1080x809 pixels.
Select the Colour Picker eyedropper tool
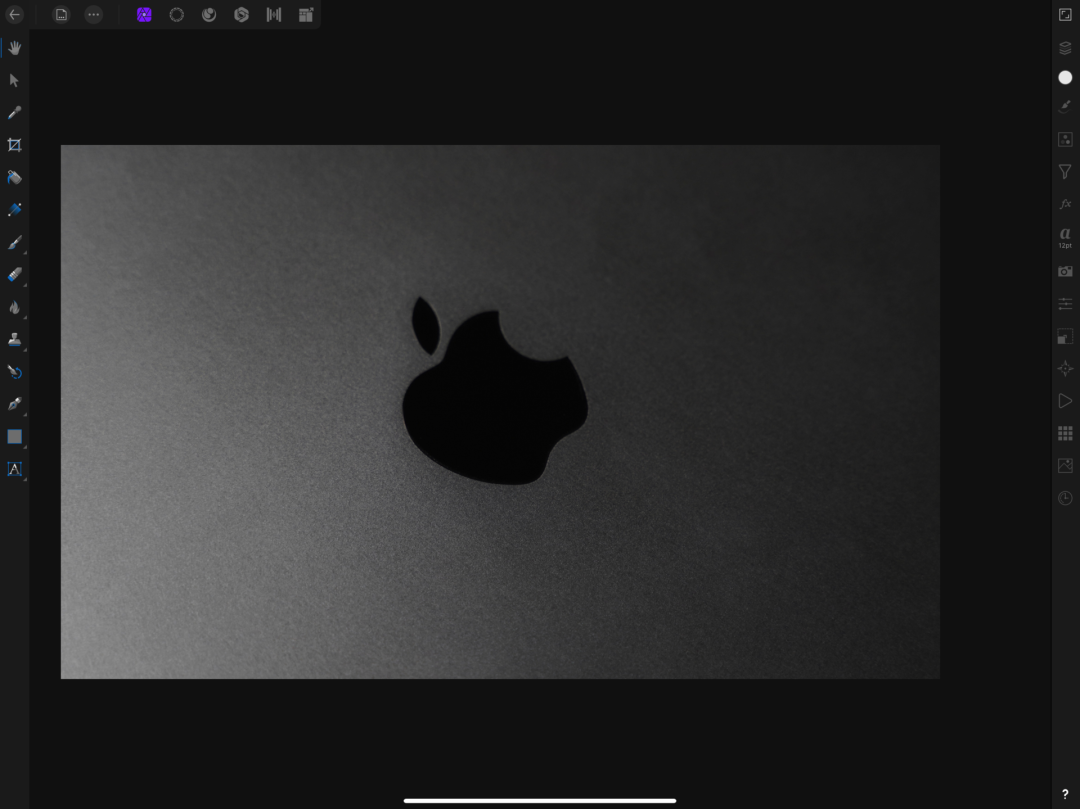pyautogui.click(x=14, y=112)
